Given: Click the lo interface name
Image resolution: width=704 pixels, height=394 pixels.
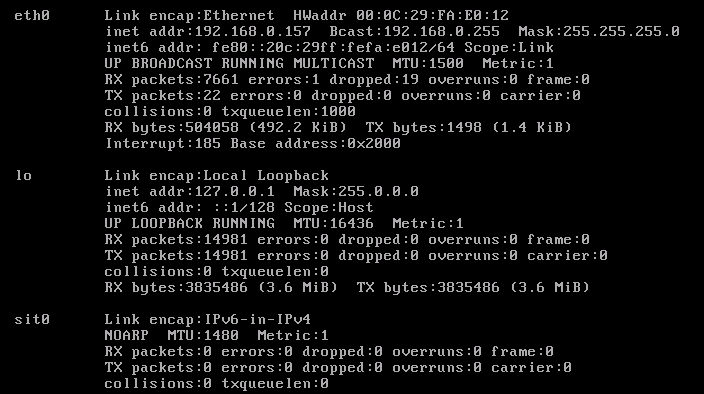Looking at the screenshot, I should (23, 175).
